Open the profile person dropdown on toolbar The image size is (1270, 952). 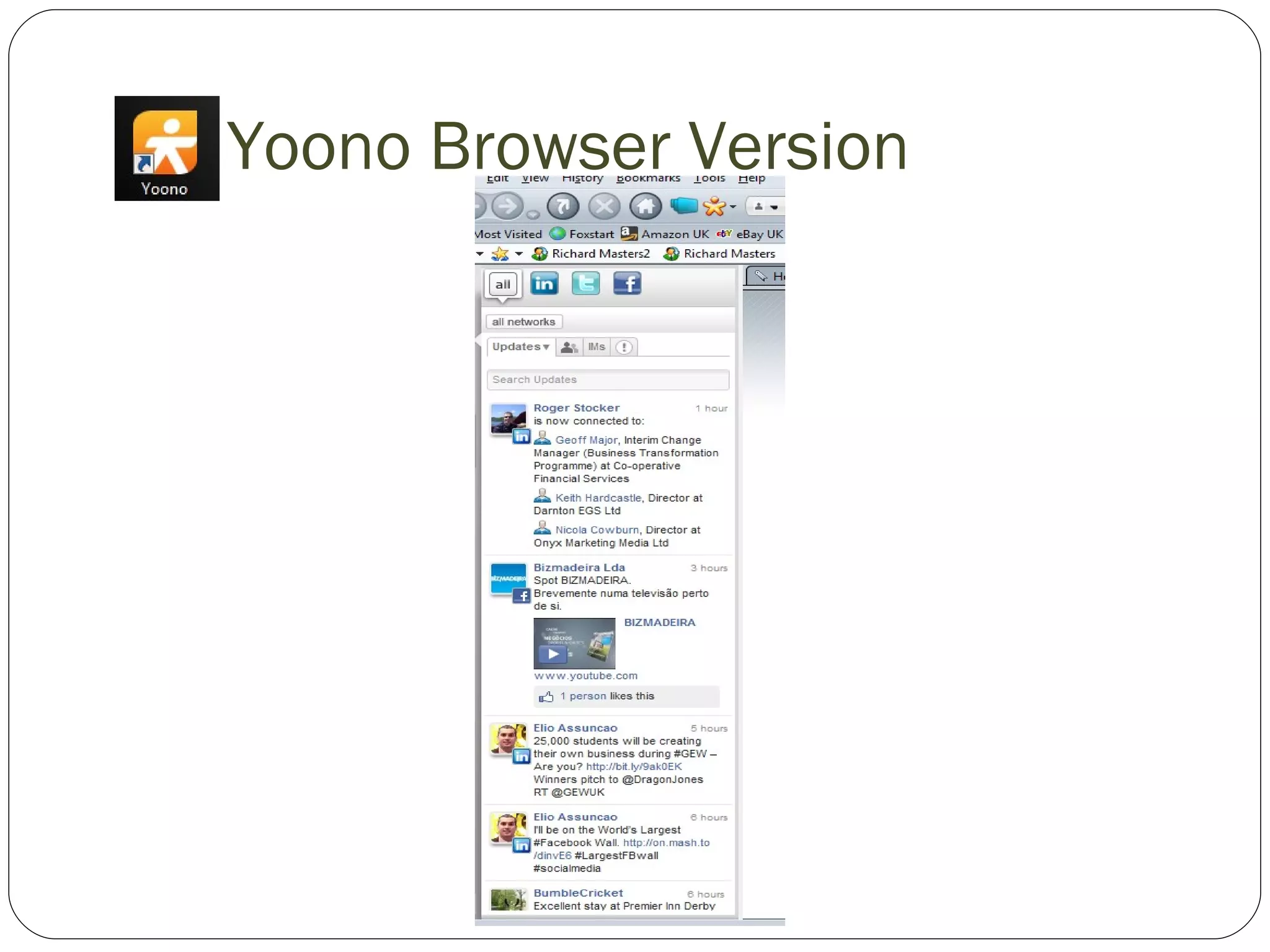(x=765, y=206)
